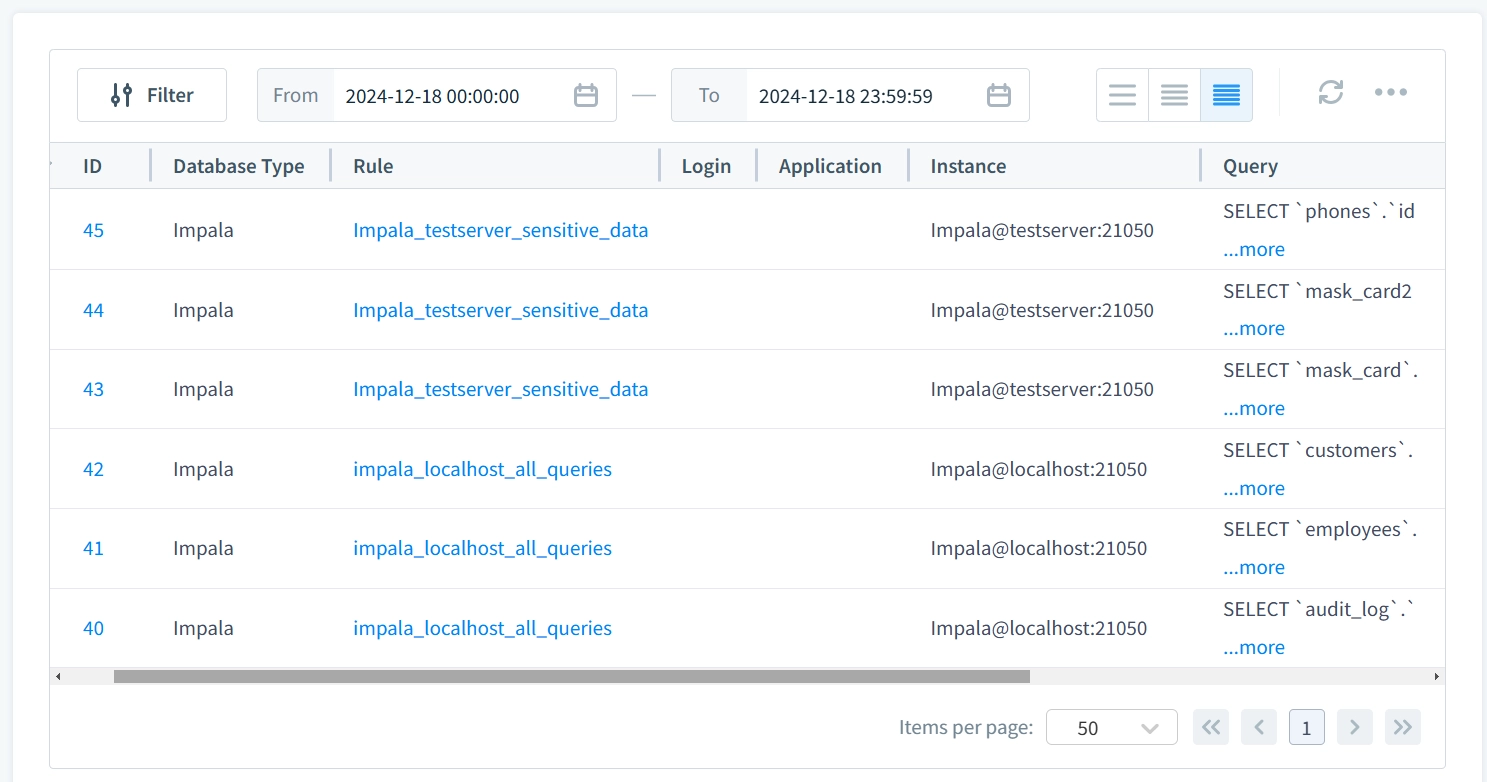Click the horizontal scrollbar left arrow

tap(58, 676)
